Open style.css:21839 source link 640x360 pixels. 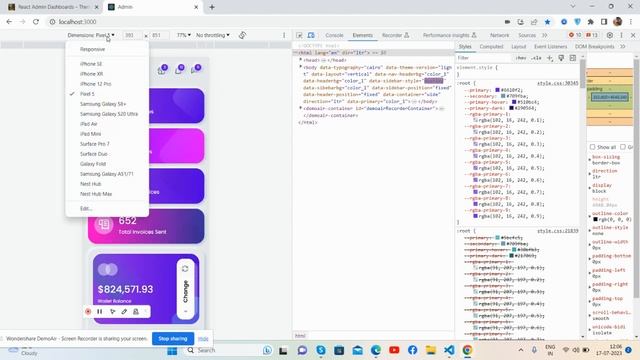[x=558, y=231]
